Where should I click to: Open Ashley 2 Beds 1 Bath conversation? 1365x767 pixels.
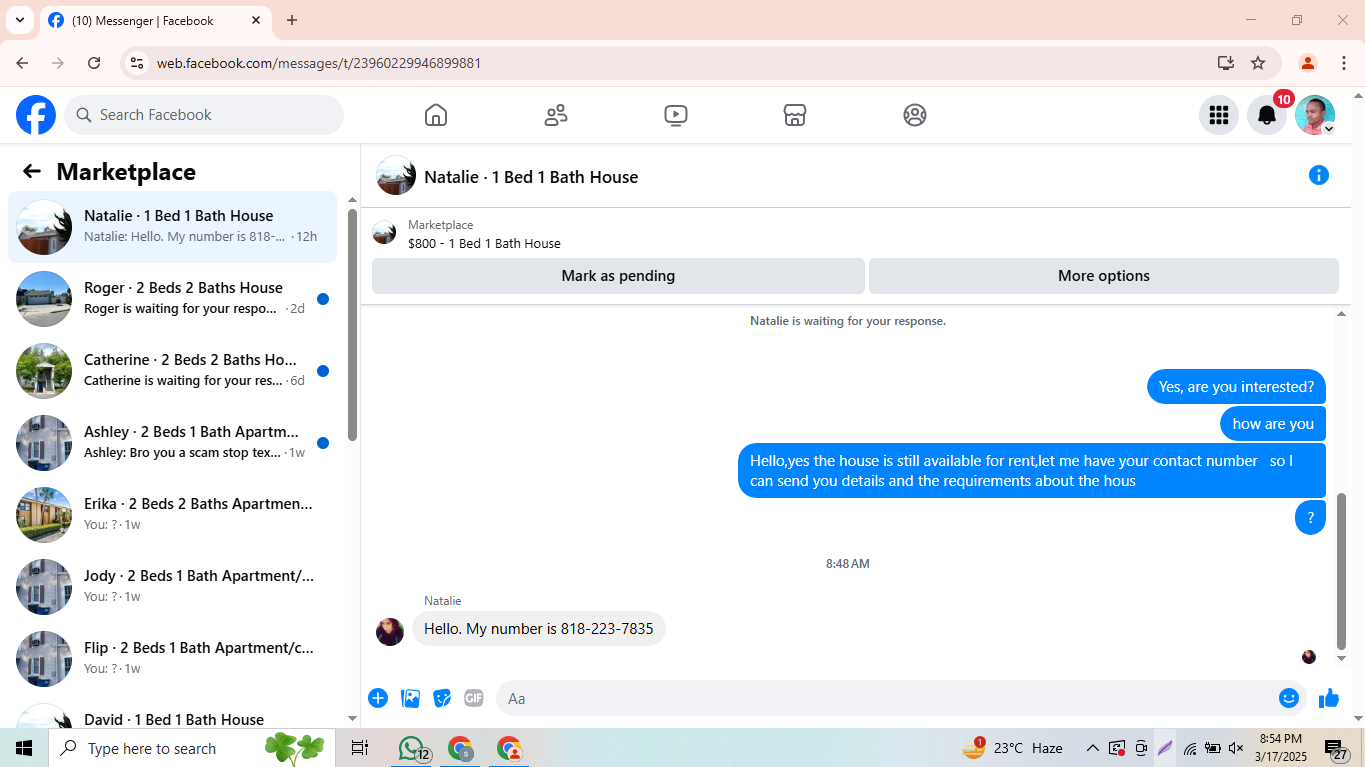click(173, 443)
